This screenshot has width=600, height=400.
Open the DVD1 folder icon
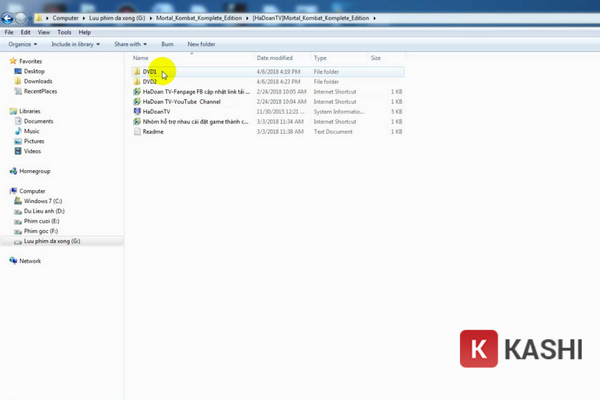tap(137, 72)
